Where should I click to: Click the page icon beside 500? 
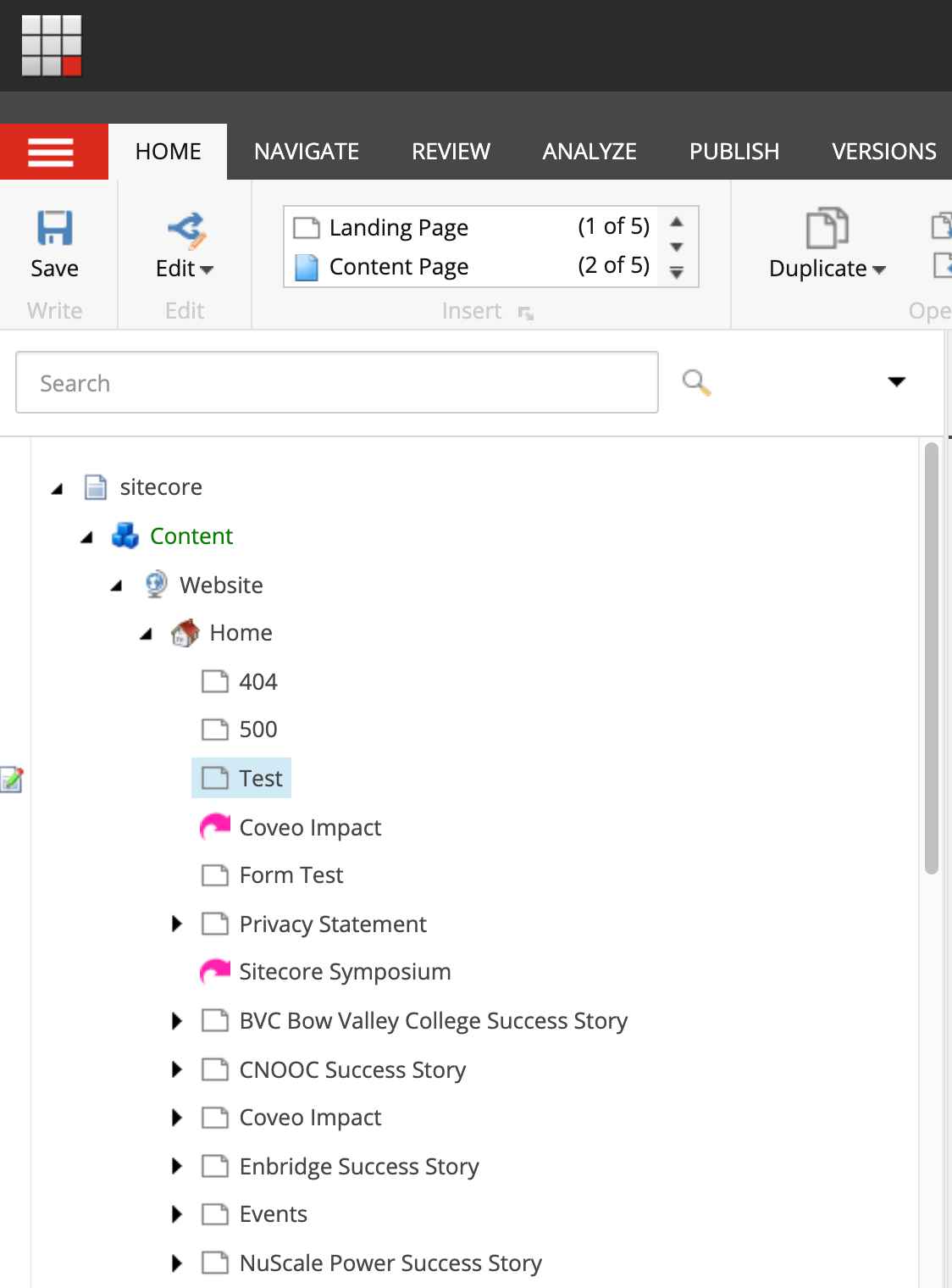coord(215,730)
